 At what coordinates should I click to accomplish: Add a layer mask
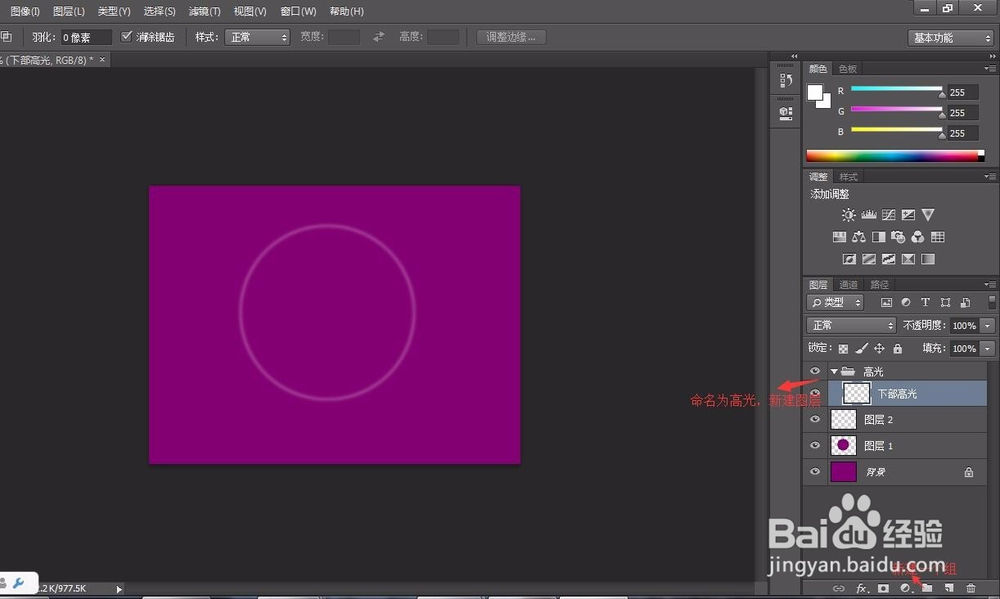(883, 588)
